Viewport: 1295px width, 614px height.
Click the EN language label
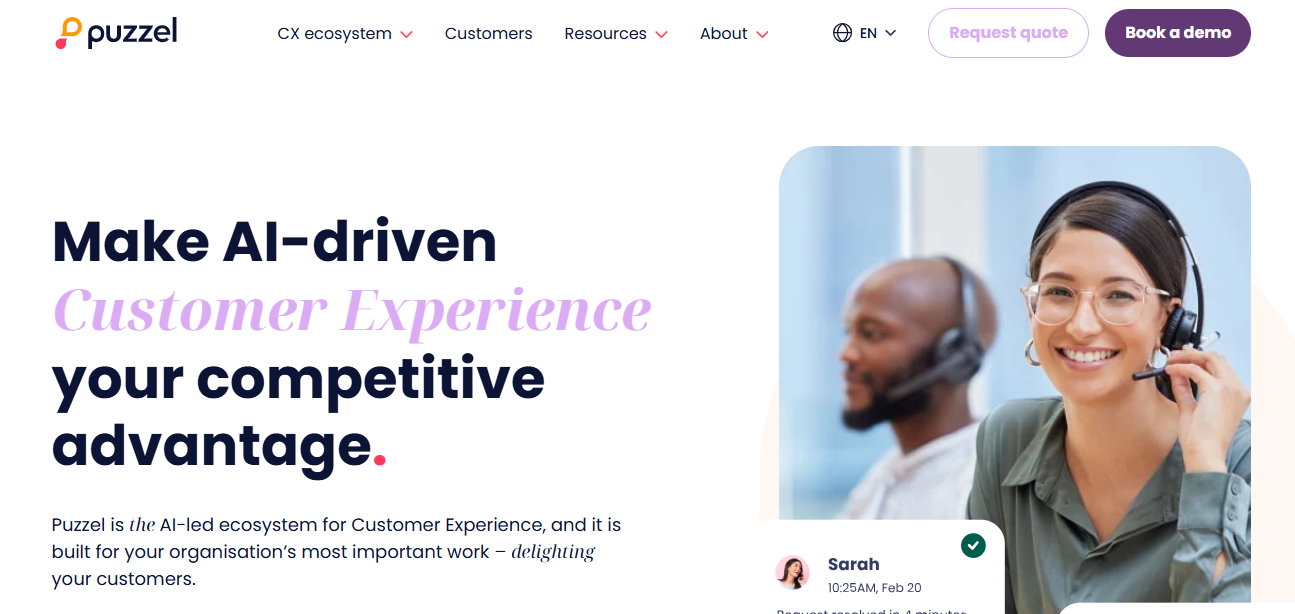click(868, 33)
